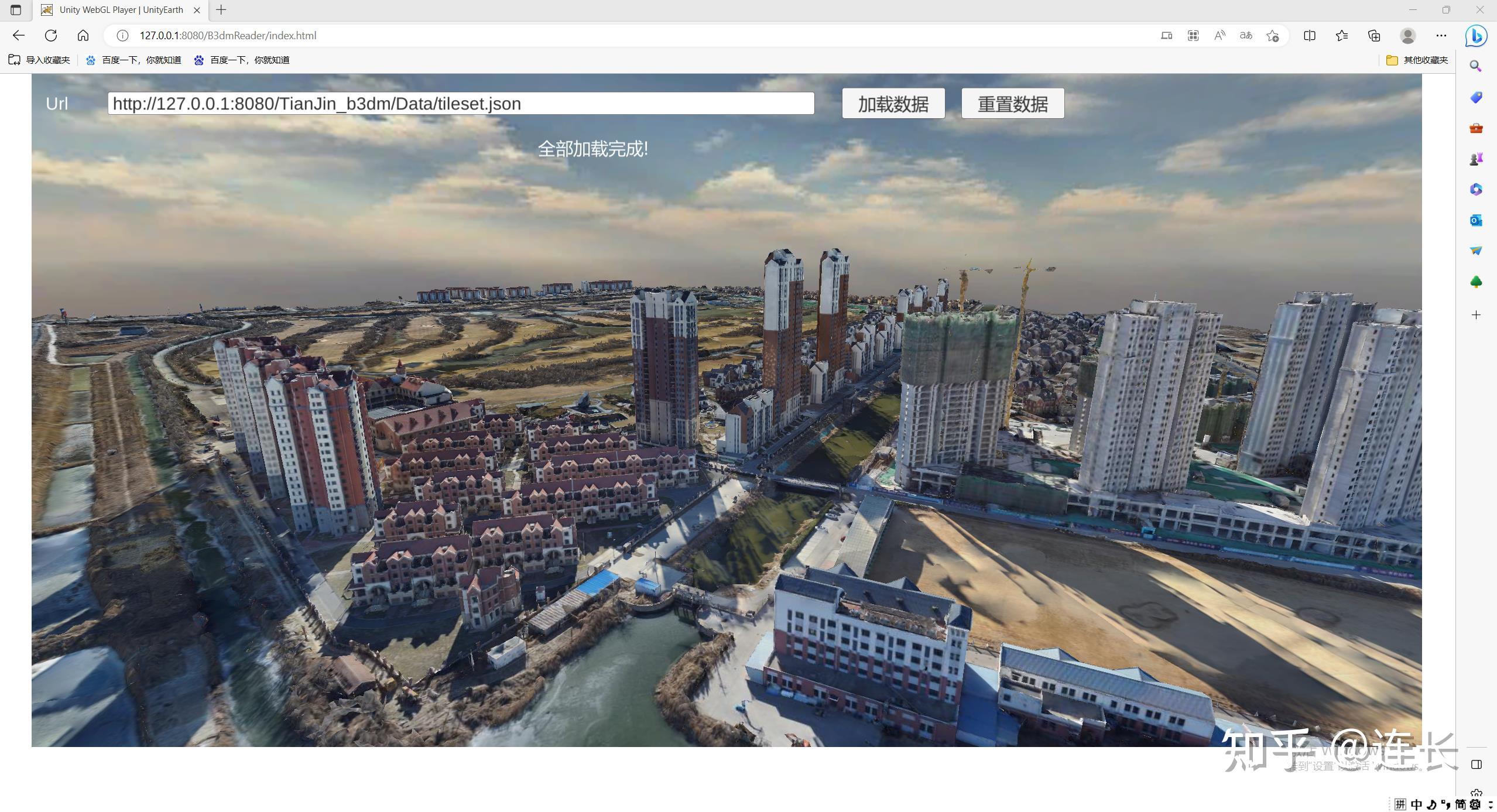Open Shopping sidebar with the tag icon
The image size is (1497, 812).
click(x=1476, y=97)
